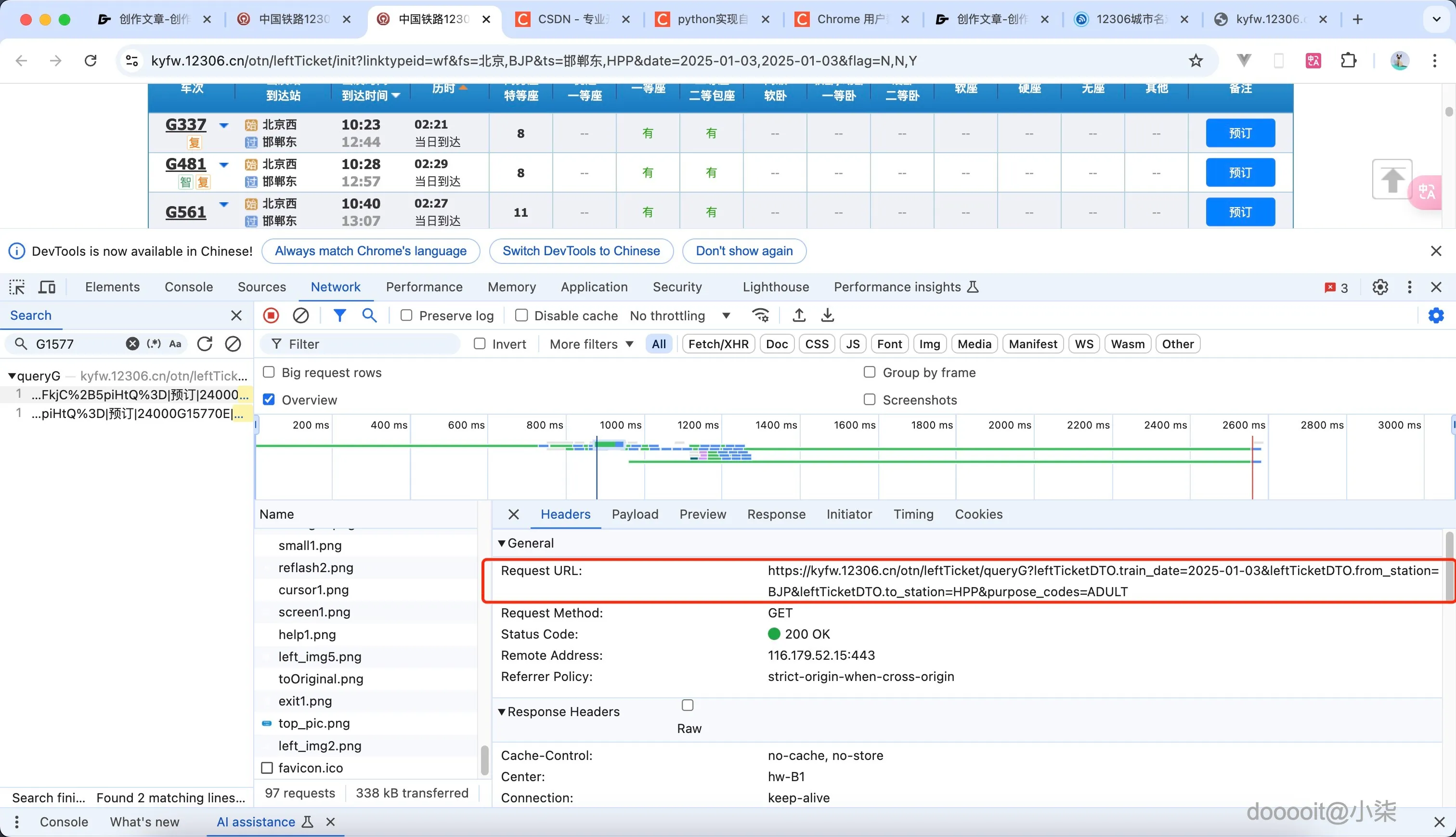1456x837 pixels.
Task: Uncheck the Overview checkbox
Action: click(x=268, y=400)
